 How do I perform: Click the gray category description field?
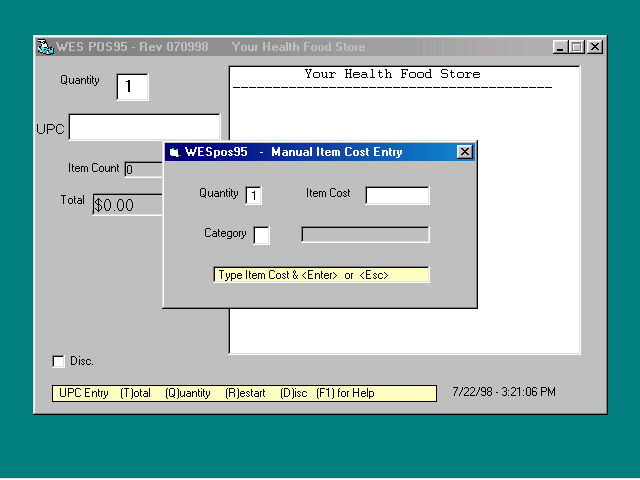point(365,235)
